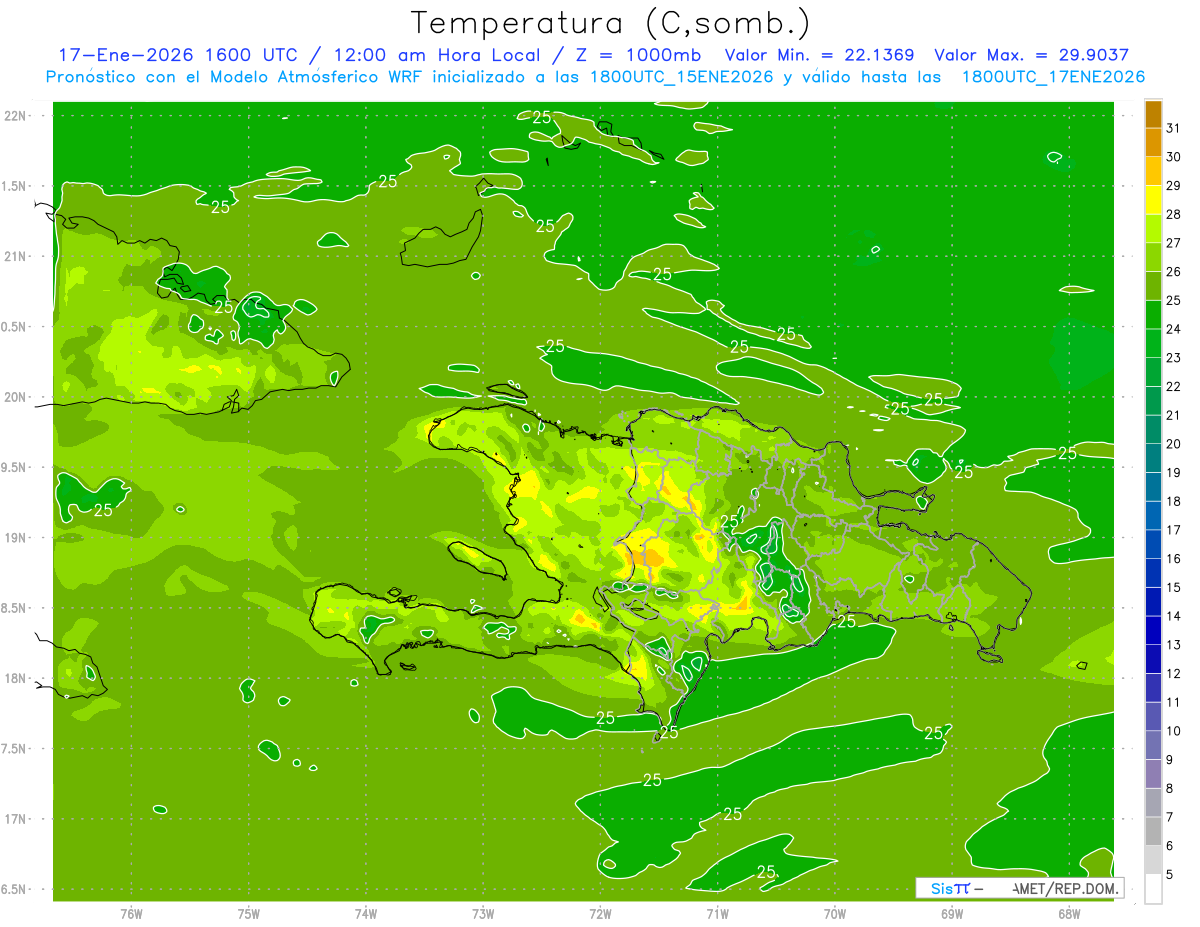The width and height of the screenshot is (1200, 927).
Task: Click the gray colorbar swatch between 6 and 7
Action: click(x=1153, y=831)
